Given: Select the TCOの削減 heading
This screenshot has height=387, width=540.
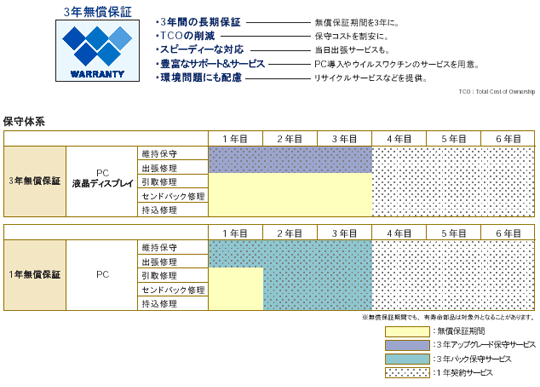Looking at the screenshot, I should click(x=187, y=36).
